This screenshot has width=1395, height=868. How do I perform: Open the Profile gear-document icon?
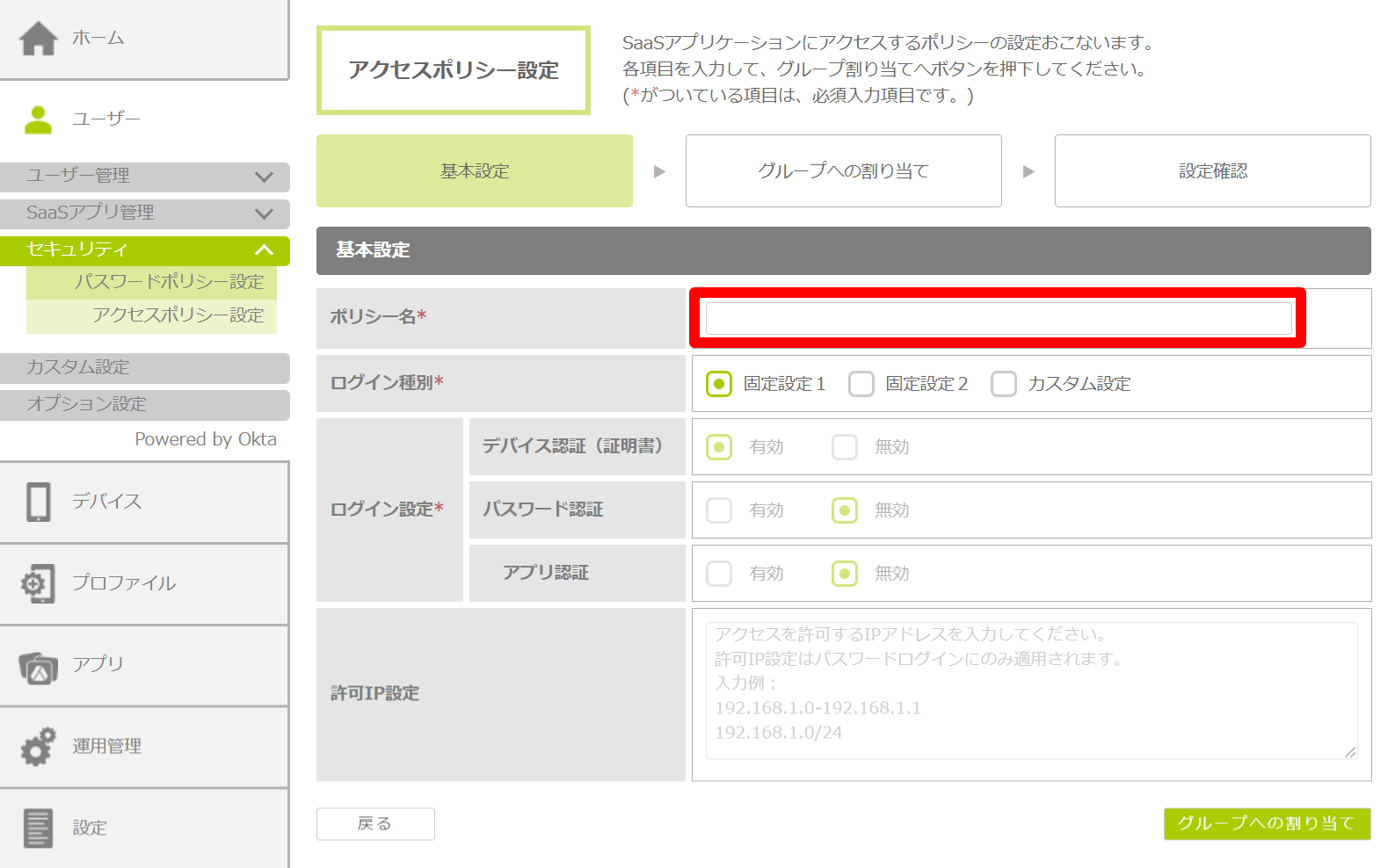(39, 583)
